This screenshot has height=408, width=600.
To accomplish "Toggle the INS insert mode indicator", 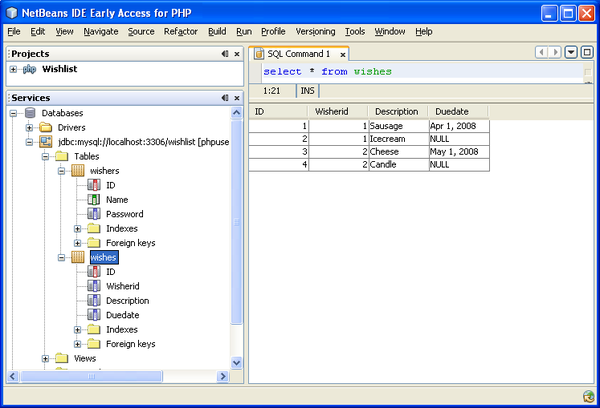I will [307, 91].
